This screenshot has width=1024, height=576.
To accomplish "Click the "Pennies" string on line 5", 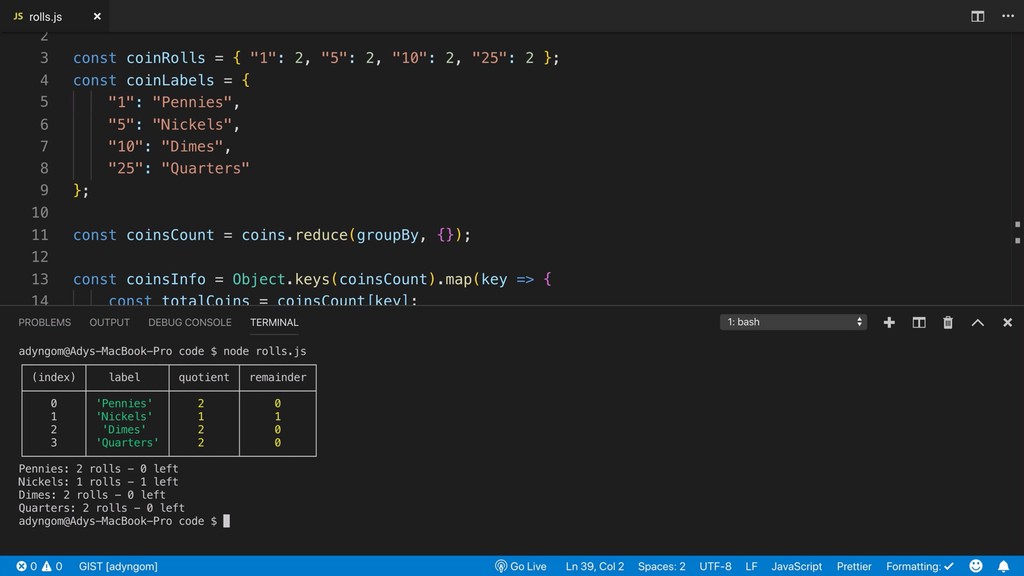I will click(x=192, y=103).
